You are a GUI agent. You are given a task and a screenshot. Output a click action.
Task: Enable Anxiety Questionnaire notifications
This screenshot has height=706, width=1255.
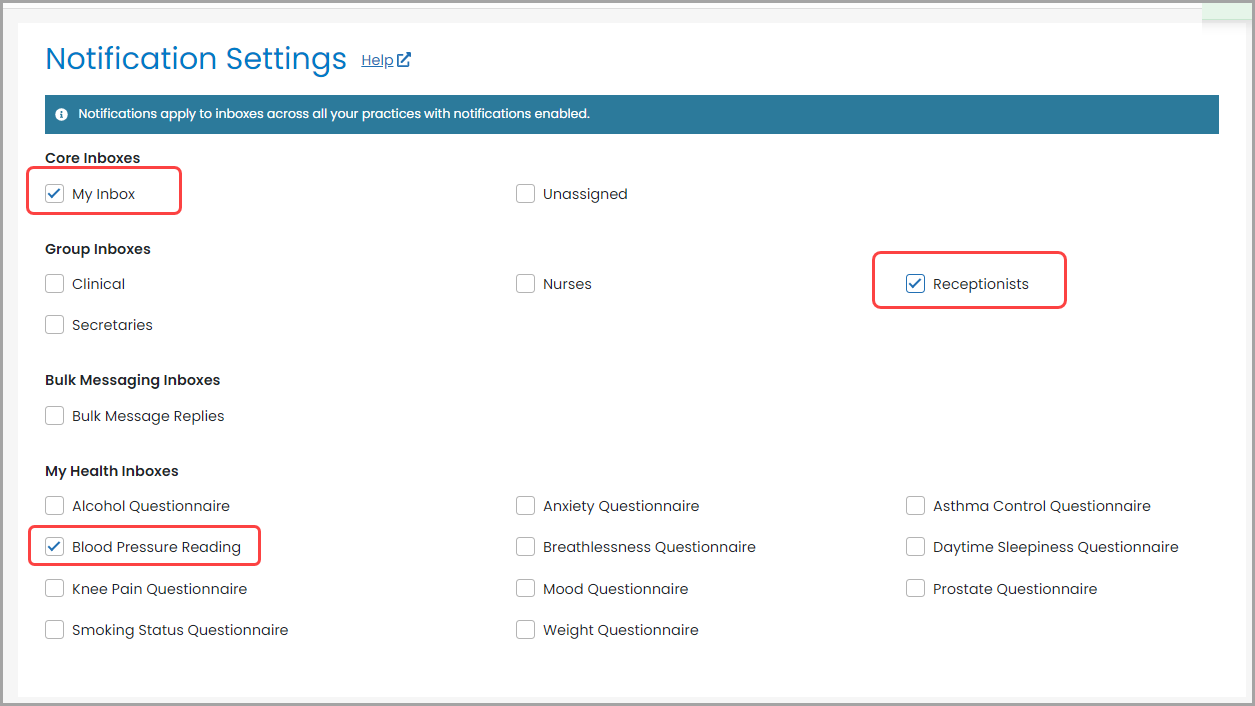(526, 506)
